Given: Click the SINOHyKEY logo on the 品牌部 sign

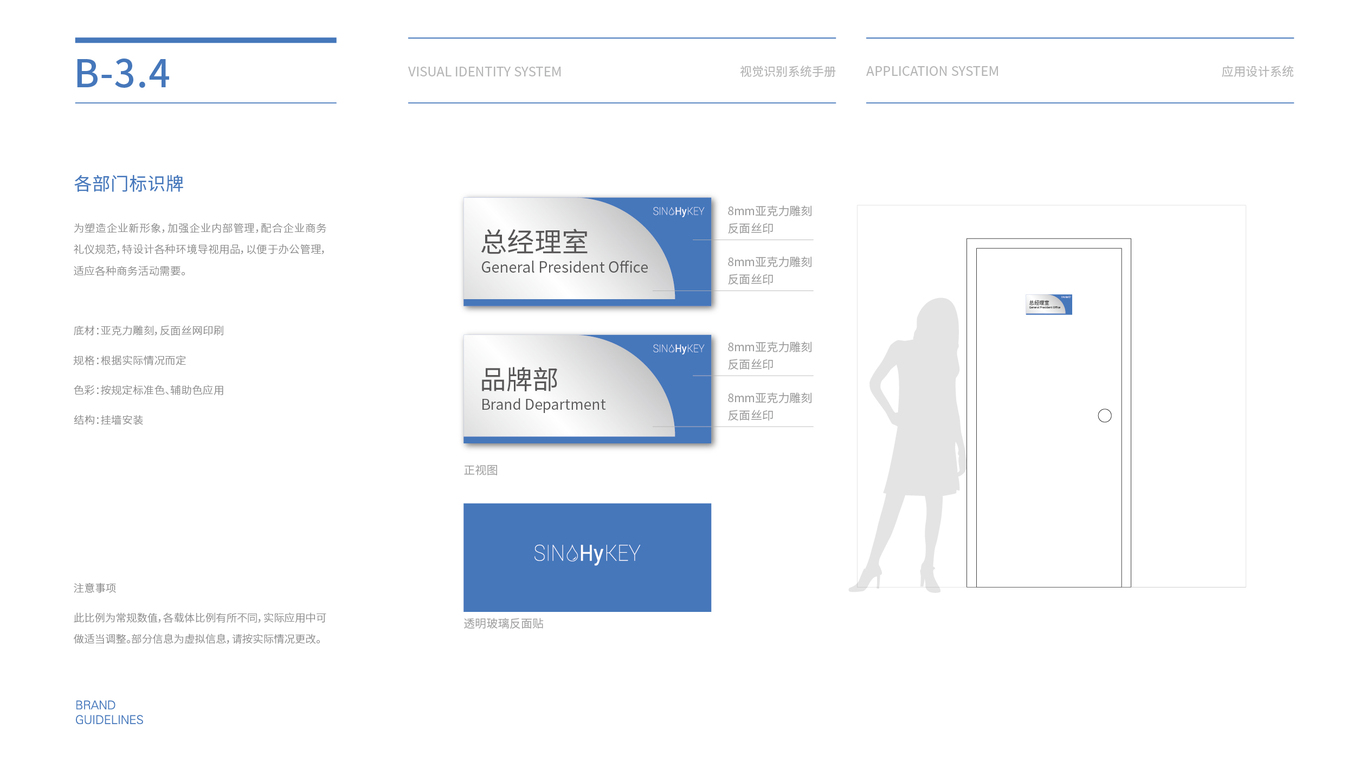Looking at the screenshot, I should pos(678,348).
